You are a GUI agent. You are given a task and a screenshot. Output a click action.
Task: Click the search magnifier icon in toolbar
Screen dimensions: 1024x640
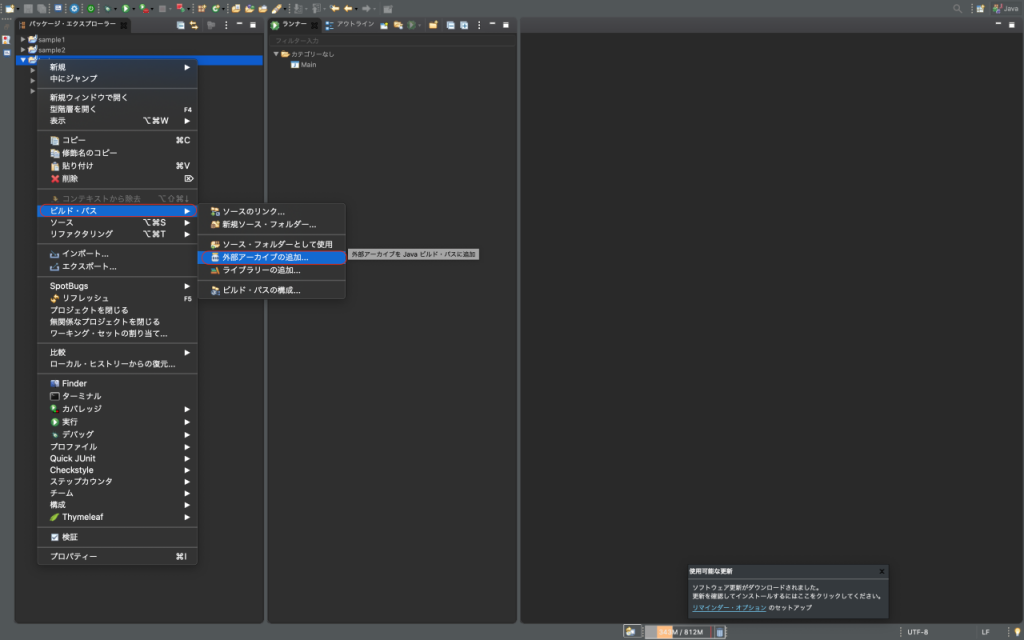point(957,8)
